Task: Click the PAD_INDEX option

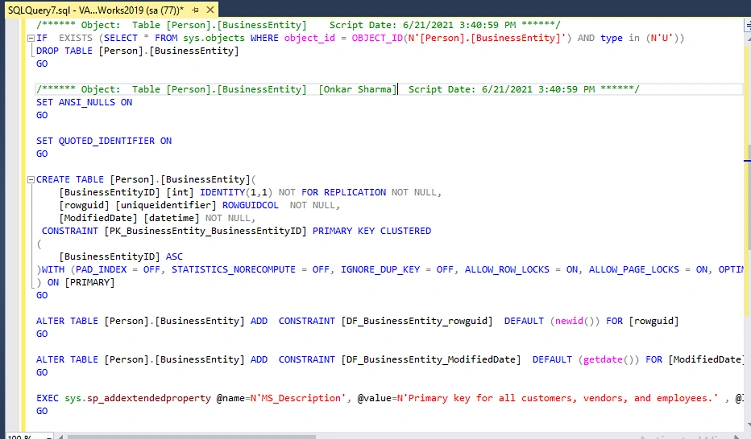Action: coord(101,270)
